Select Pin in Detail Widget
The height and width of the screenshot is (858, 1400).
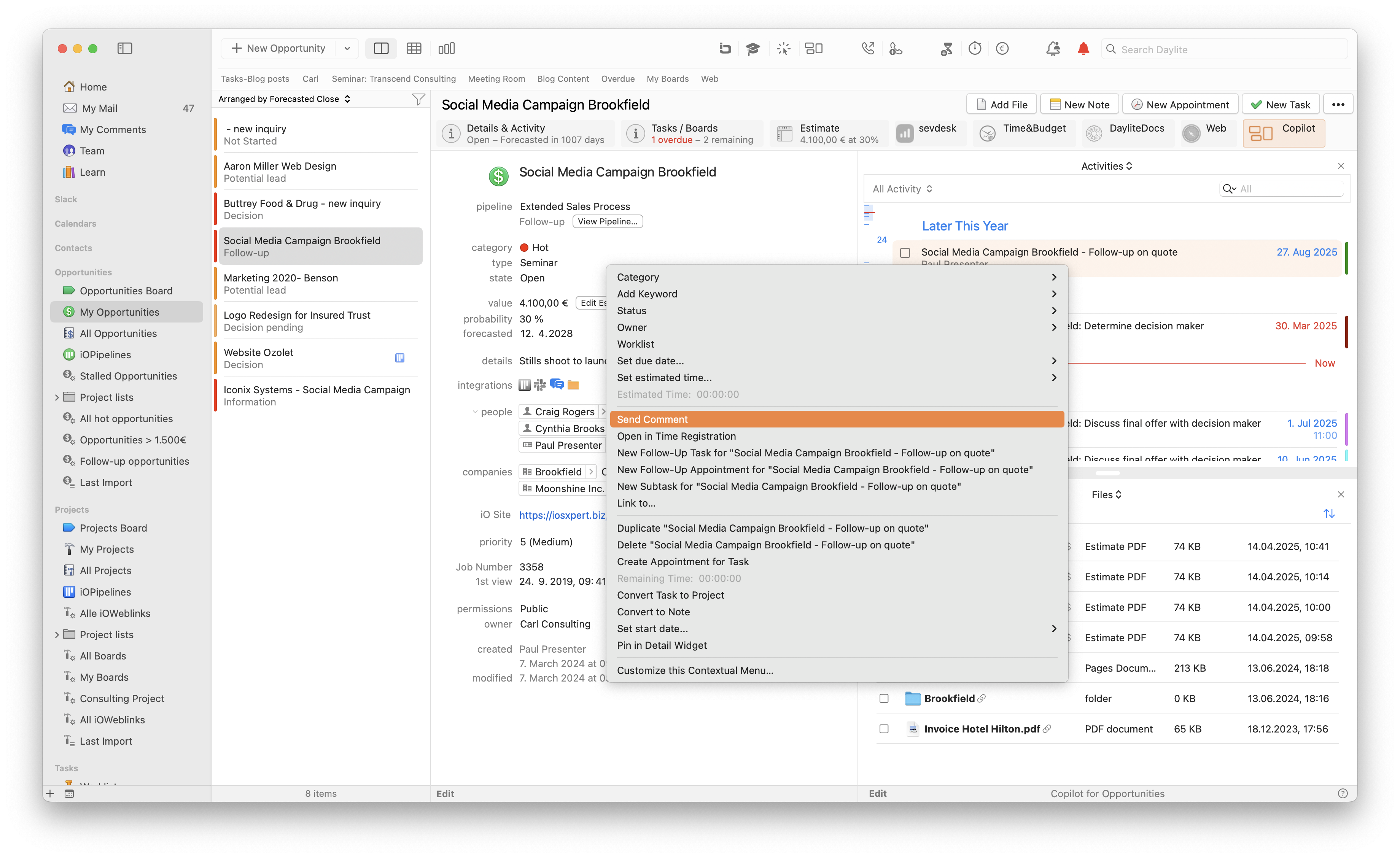coord(837,645)
